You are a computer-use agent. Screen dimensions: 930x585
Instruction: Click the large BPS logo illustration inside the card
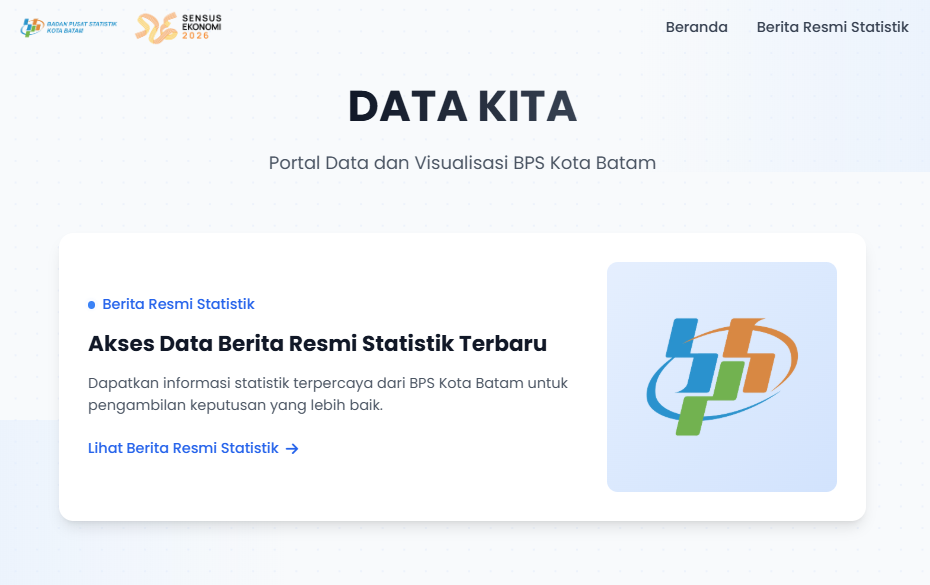[721, 377]
